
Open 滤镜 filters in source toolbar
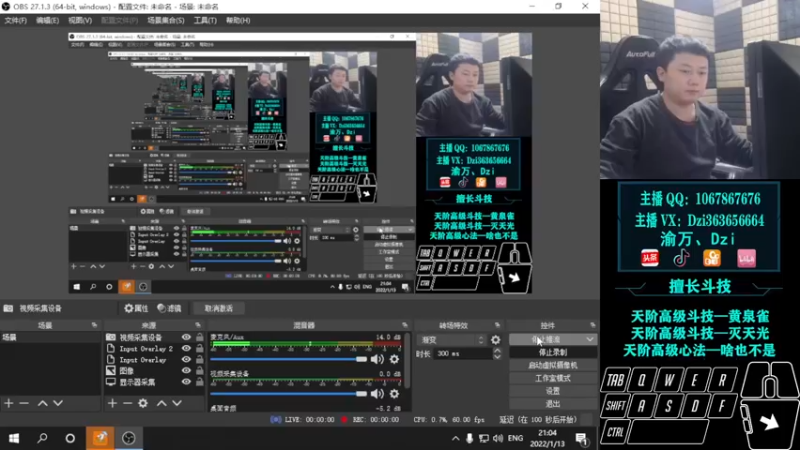pyautogui.click(x=169, y=308)
